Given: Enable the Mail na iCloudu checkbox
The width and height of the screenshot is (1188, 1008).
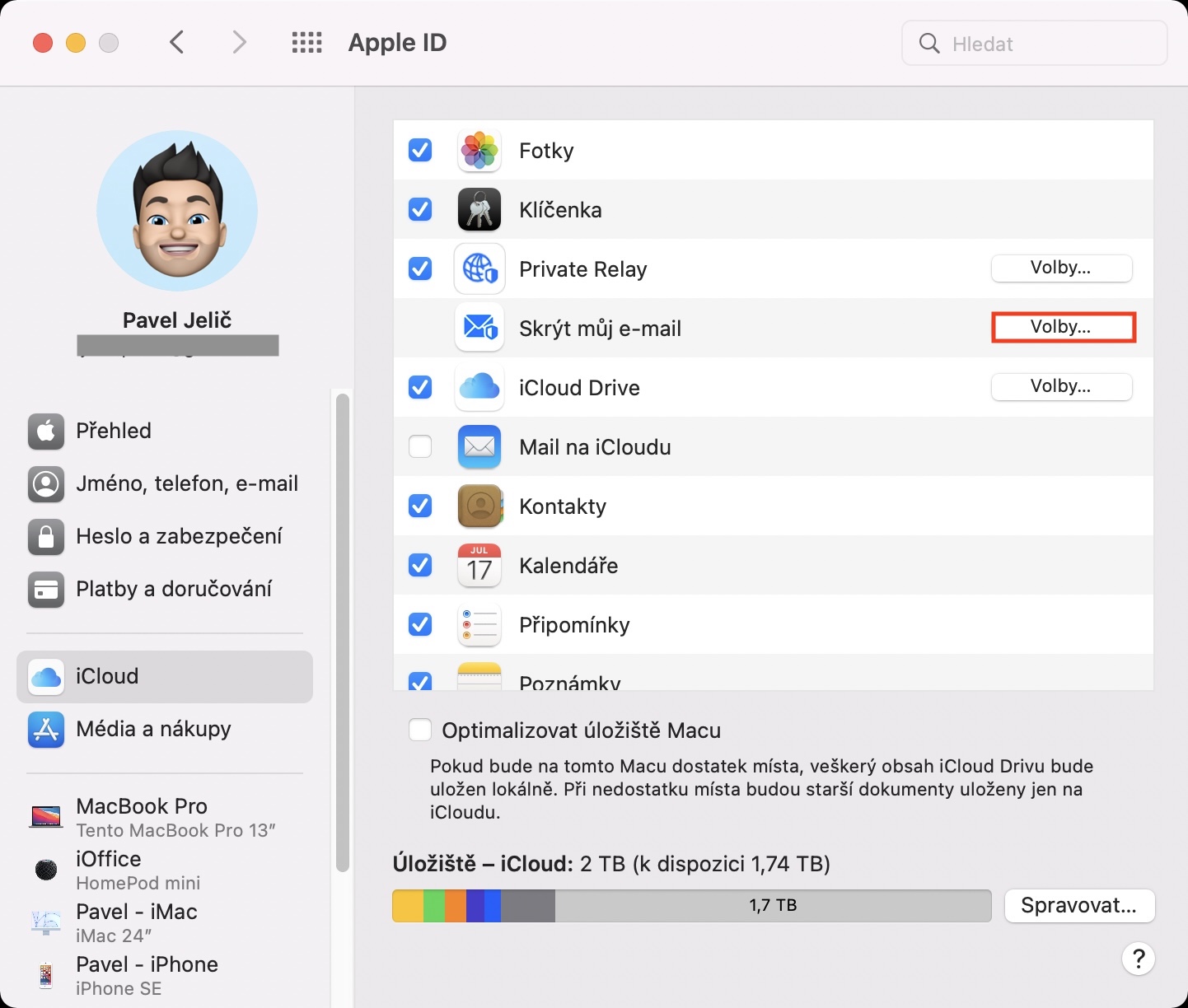Looking at the screenshot, I should 420,447.
